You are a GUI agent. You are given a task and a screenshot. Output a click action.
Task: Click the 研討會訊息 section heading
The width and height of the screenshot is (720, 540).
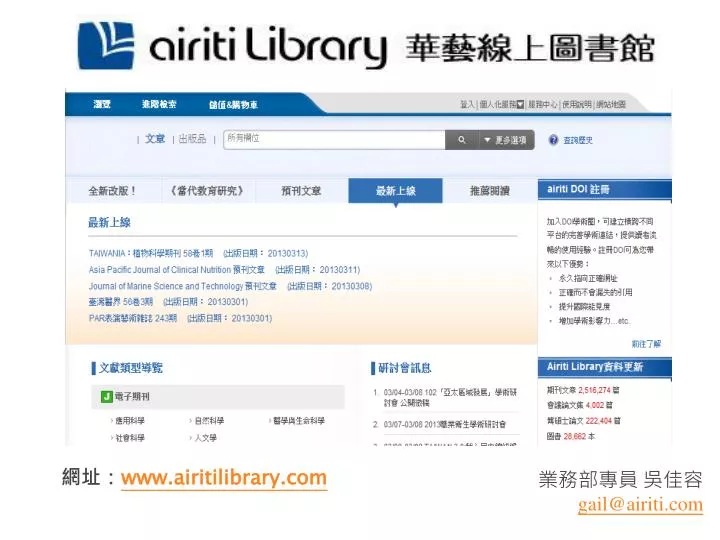coord(405,368)
